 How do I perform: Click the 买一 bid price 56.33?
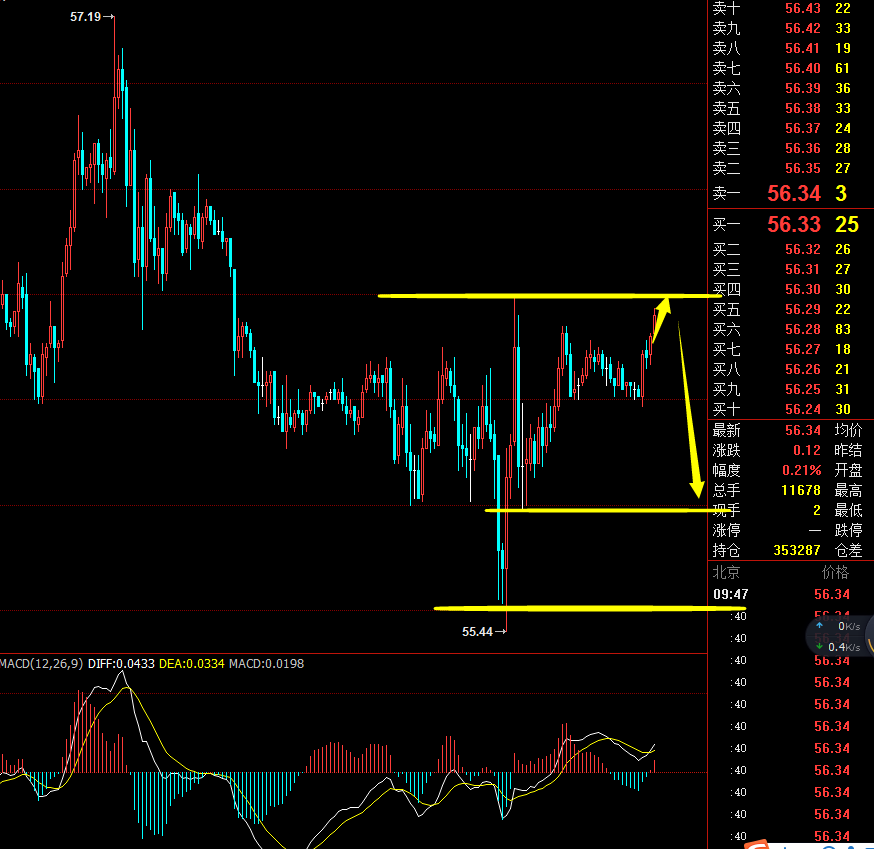[x=793, y=224]
